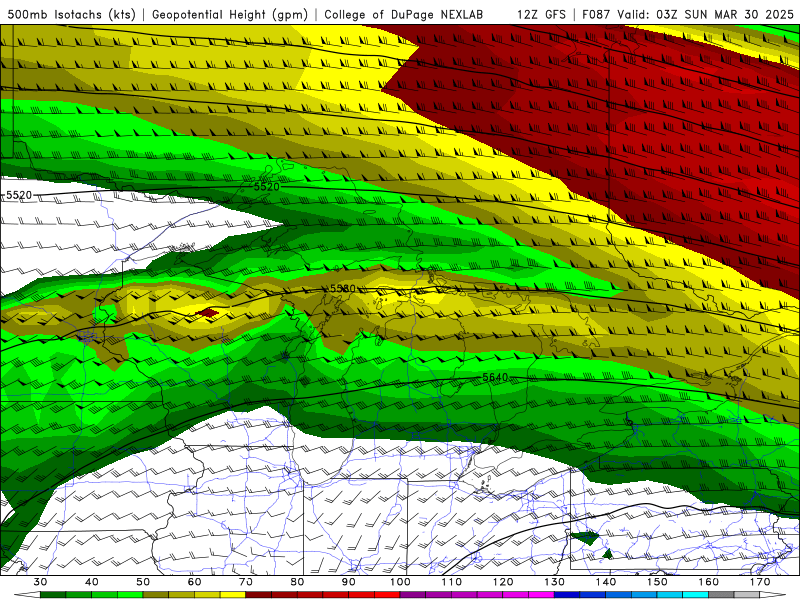Click the dark purple 100-105 kt legend swatch
The width and height of the screenshot is (800, 600).
click(413, 594)
